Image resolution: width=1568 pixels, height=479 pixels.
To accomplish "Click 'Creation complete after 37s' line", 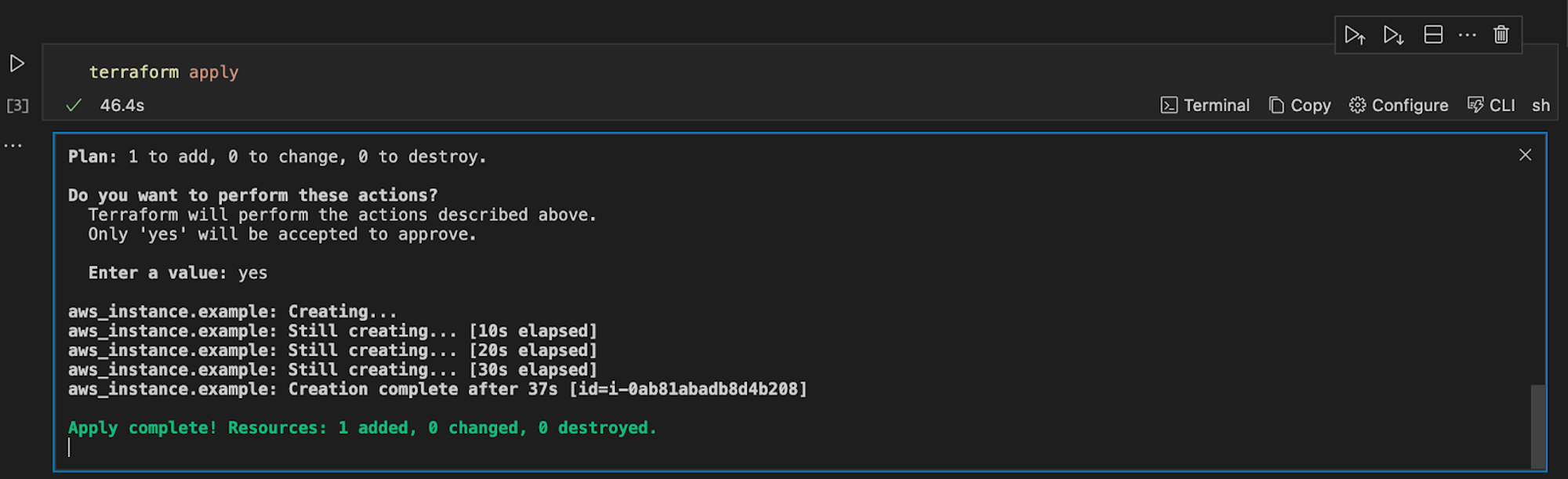I will [x=437, y=390].
